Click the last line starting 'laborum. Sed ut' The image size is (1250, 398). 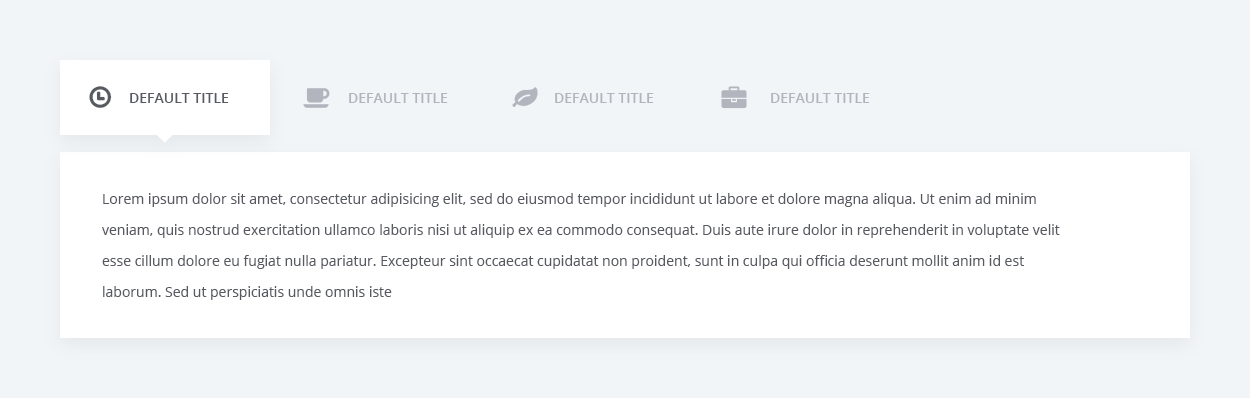[x=247, y=292]
